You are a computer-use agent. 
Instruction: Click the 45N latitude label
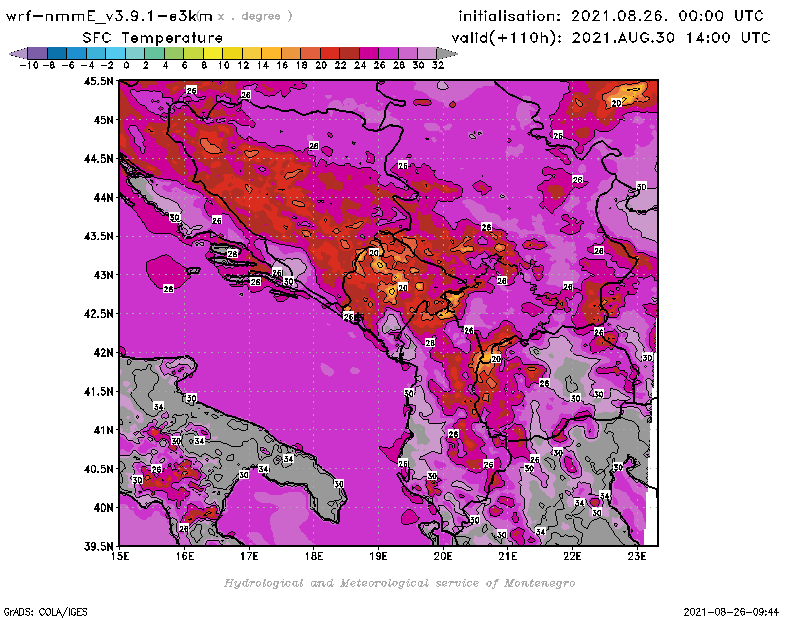(103, 120)
